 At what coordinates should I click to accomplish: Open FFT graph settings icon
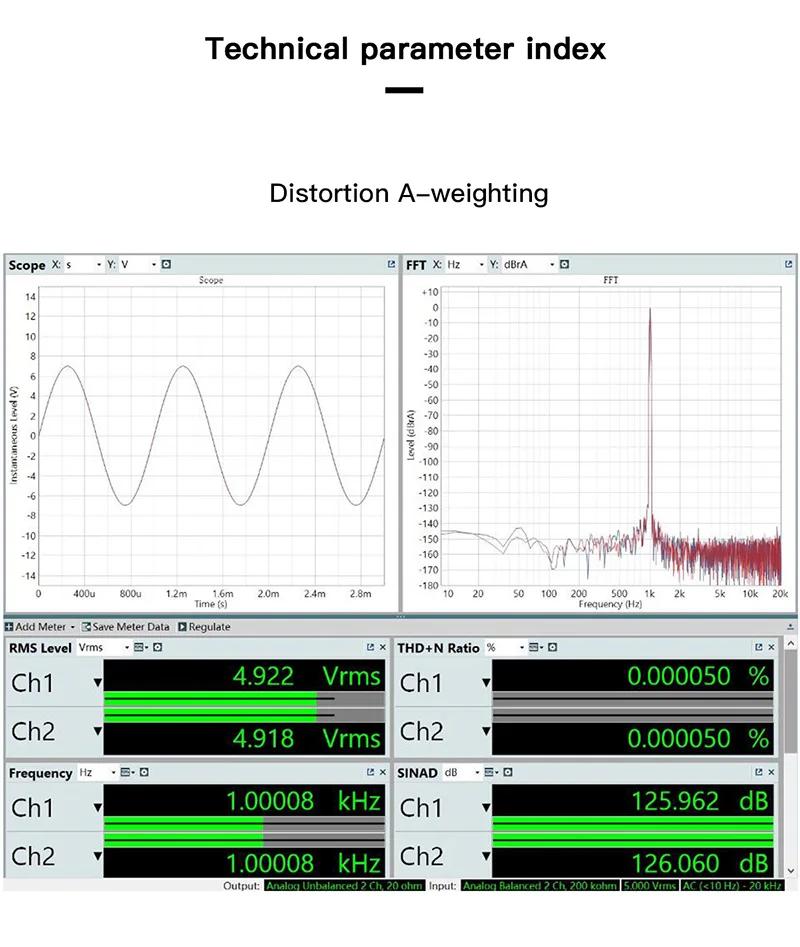point(564,265)
